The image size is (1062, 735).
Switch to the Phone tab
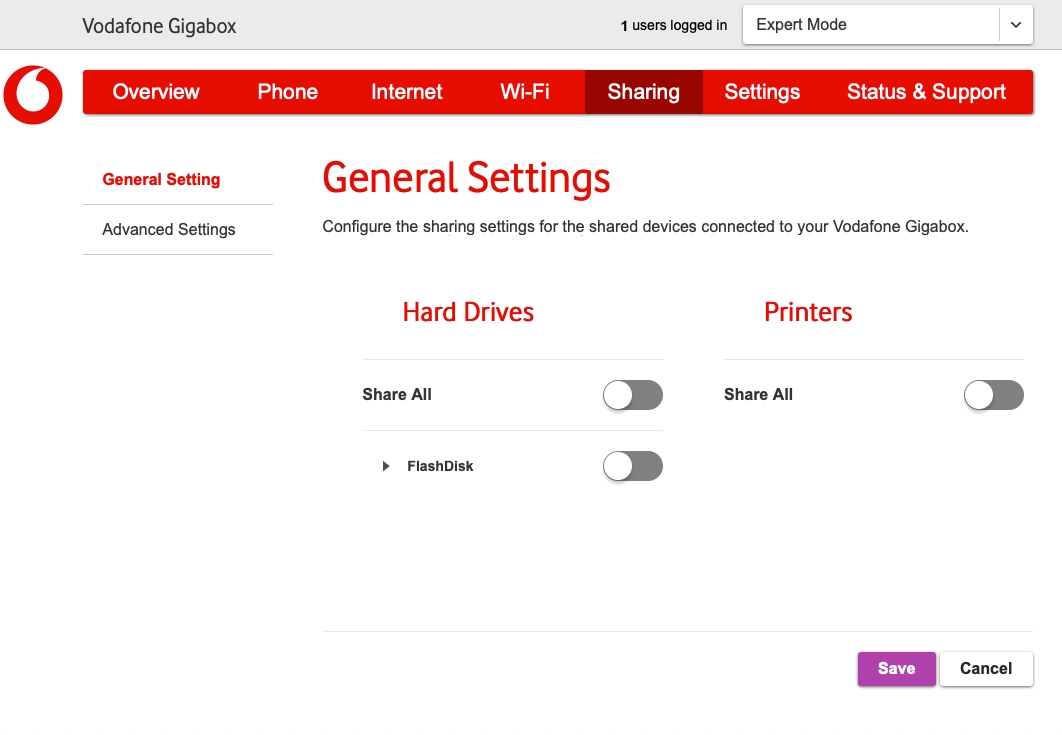pos(287,92)
